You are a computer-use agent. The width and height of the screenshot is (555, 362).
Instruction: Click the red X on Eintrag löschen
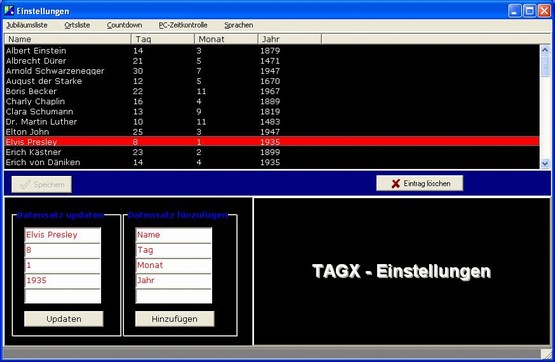pyautogui.click(x=396, y=184)
